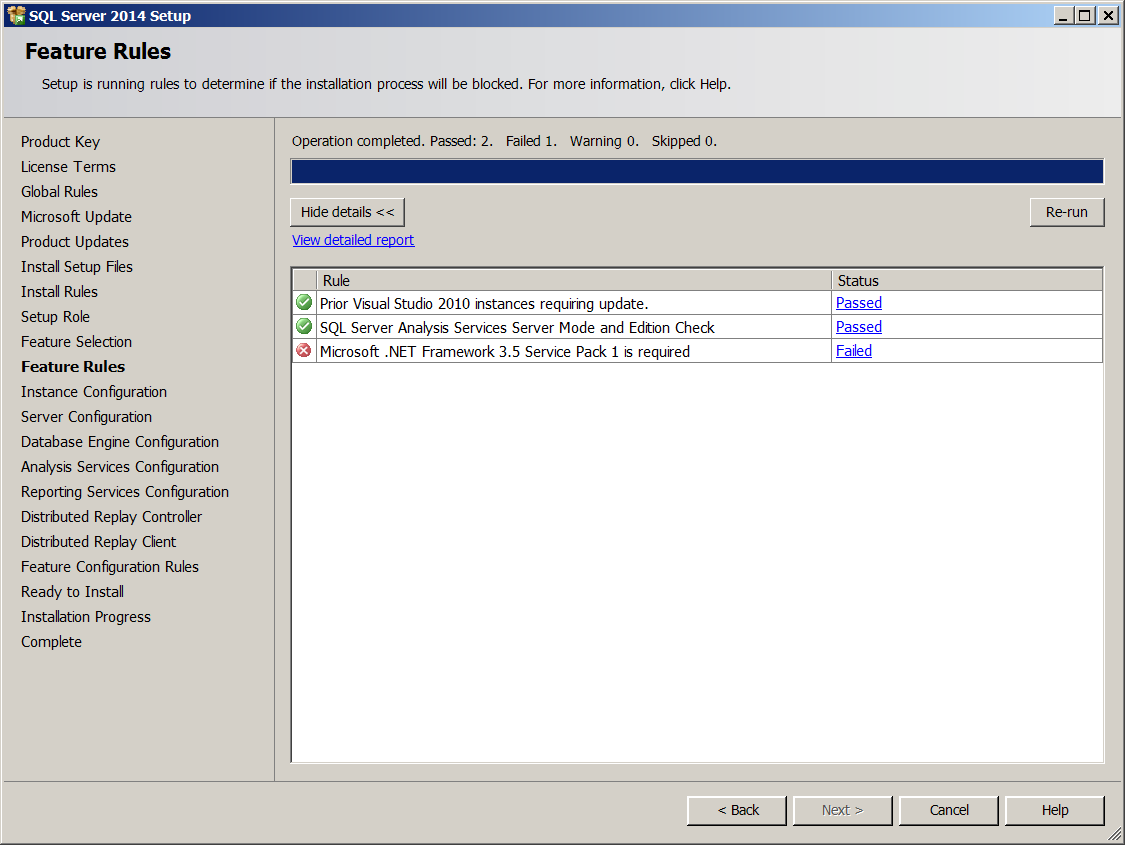Select bold Feature Rules step in sidebar

coord(73,367)
